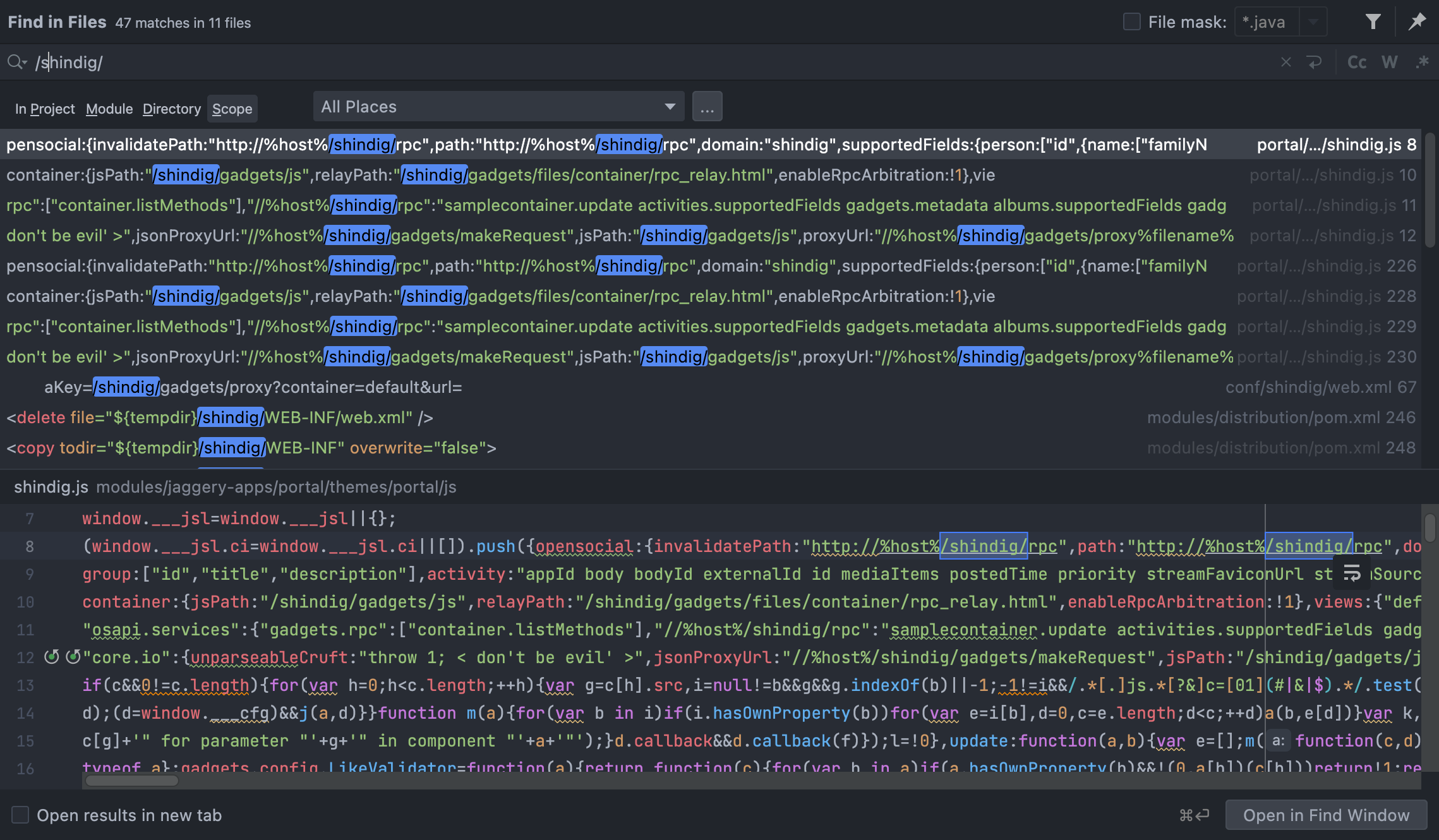
Task: Clear the search query with the X icon
Action: pyautogui.click(x=1286, y=62)
